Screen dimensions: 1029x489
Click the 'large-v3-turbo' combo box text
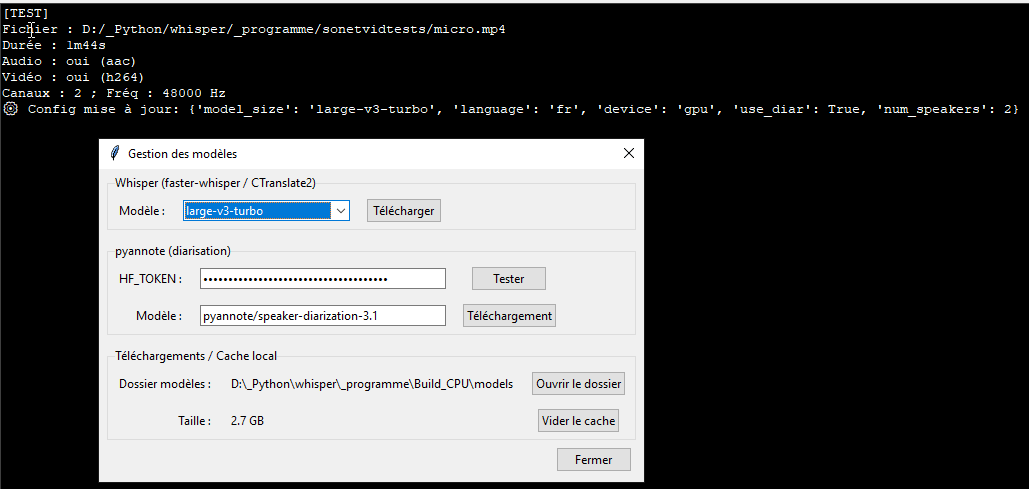[256, 211]
